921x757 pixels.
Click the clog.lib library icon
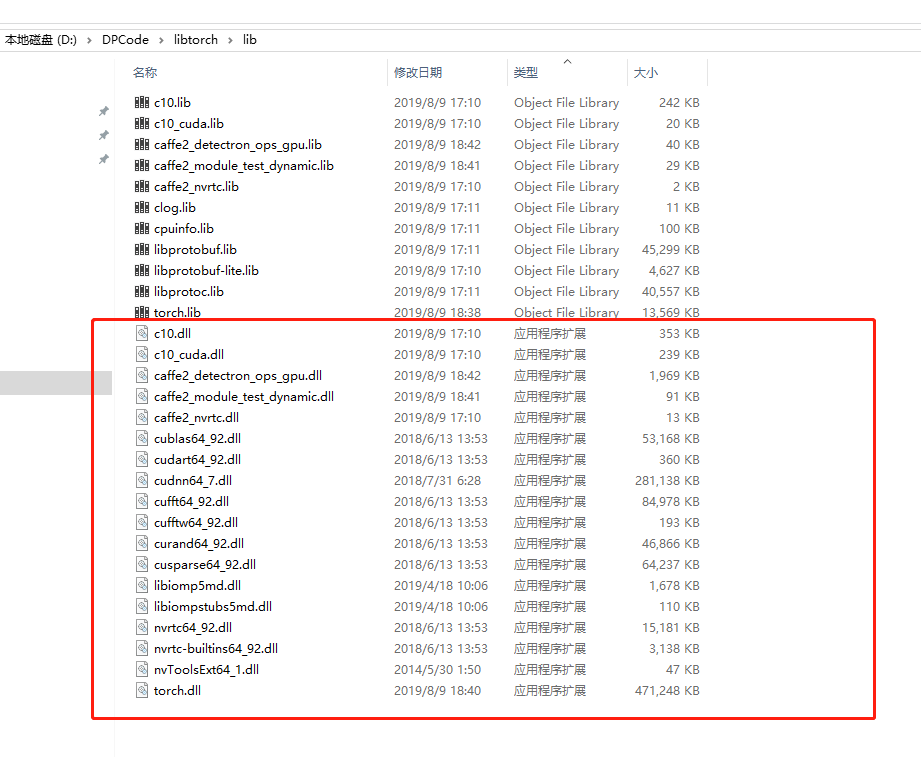pyautogui.click(x=141, y=208)
